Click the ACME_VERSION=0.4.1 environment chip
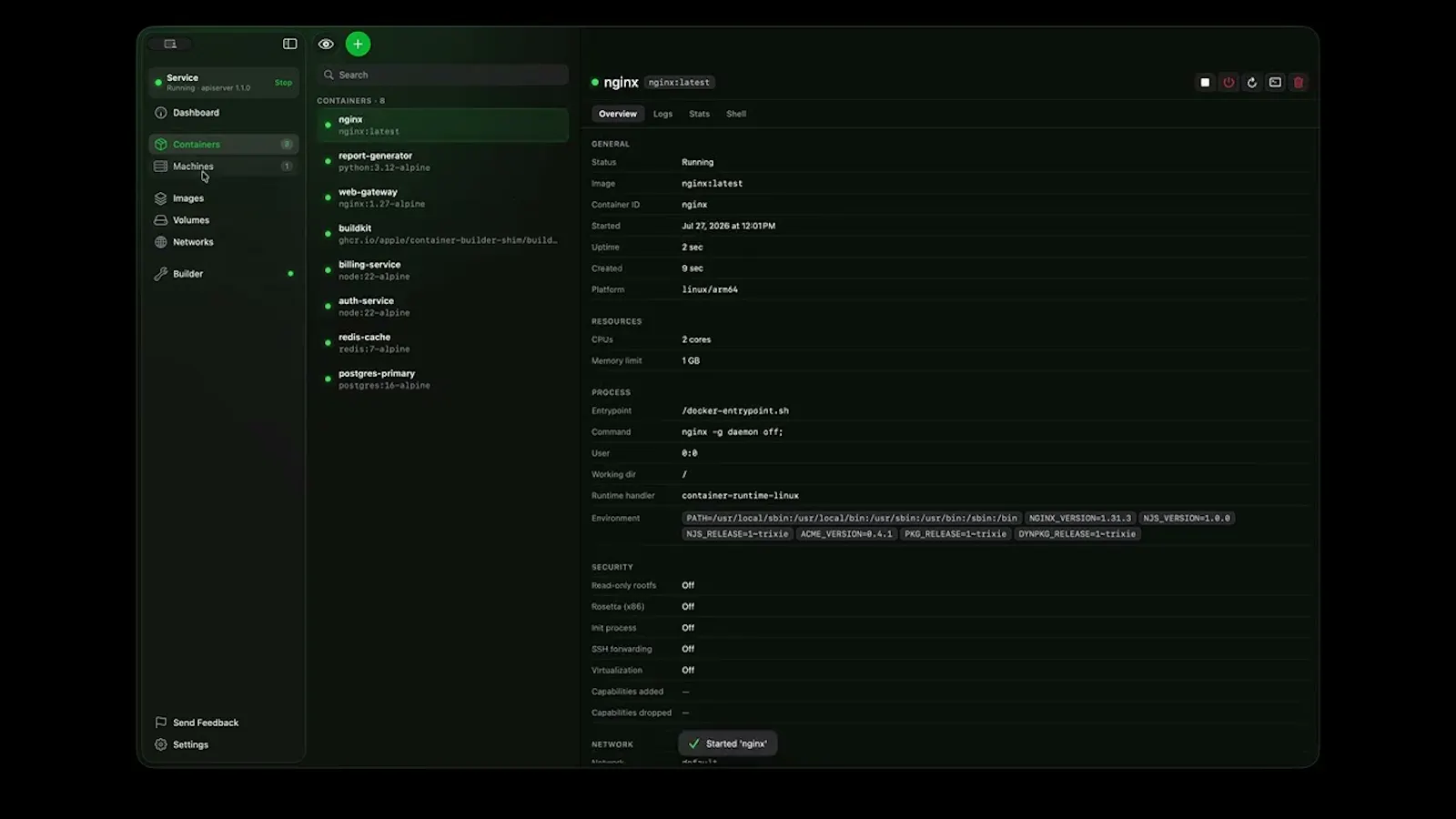Image resolution: width=1456 pixels, height=819 pixels. 846,534
